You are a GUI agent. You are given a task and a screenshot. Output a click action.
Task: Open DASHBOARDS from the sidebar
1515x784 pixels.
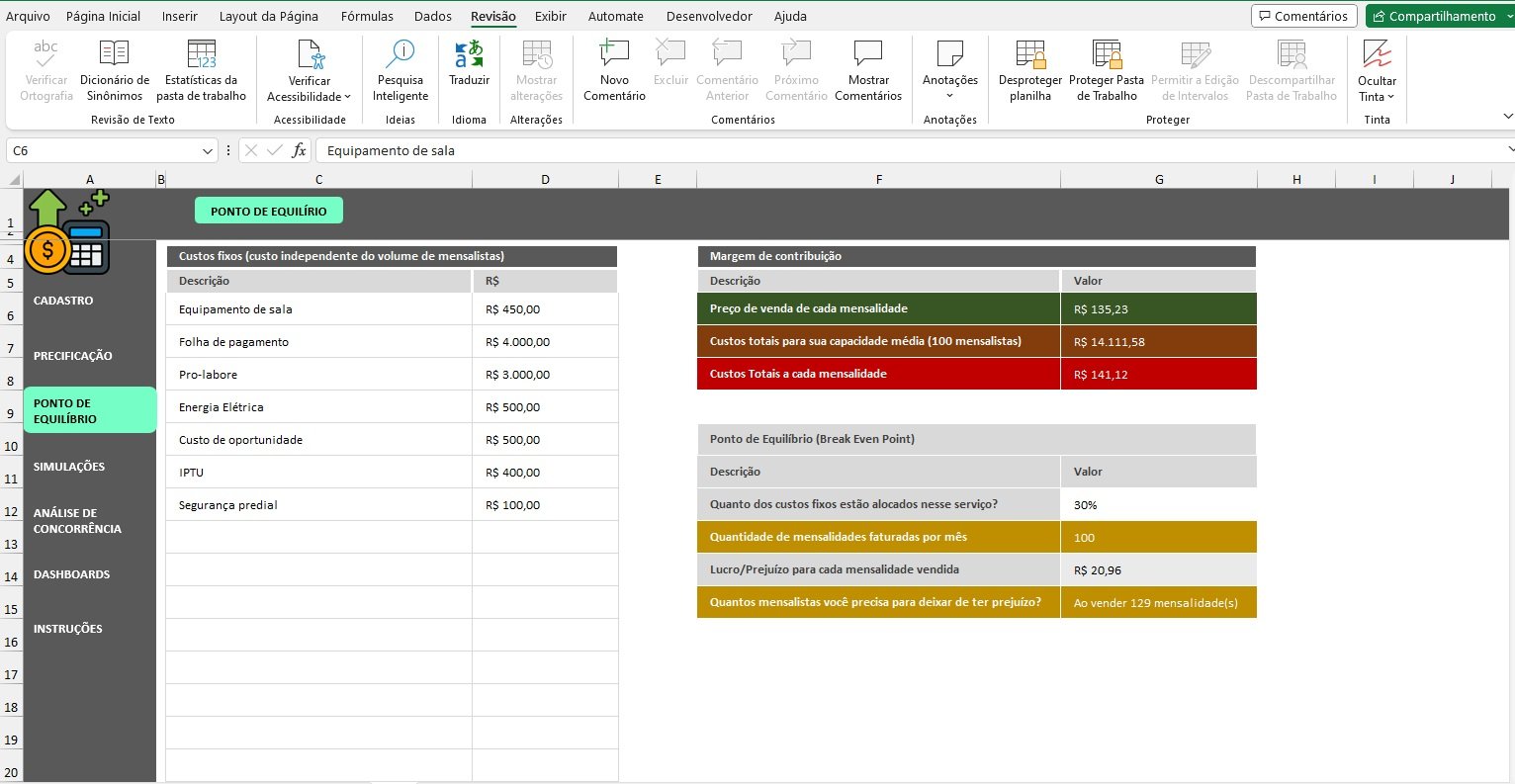[71, 574]
